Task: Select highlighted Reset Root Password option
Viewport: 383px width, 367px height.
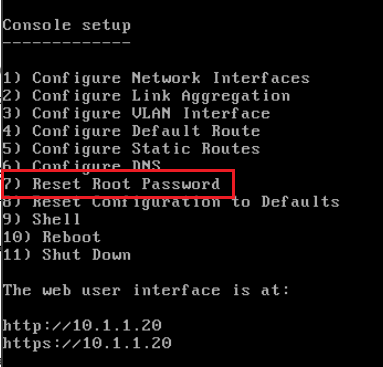Action: point(111,184)
